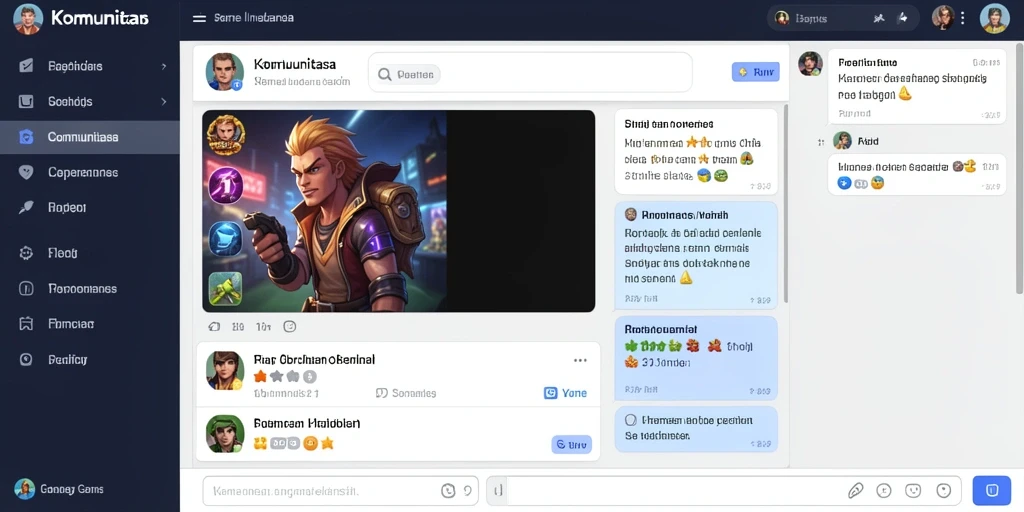This screenshot has width=1024, height=512.
Task: Open the Bagohdars sidebar item
Action: [x=89, y=66]
